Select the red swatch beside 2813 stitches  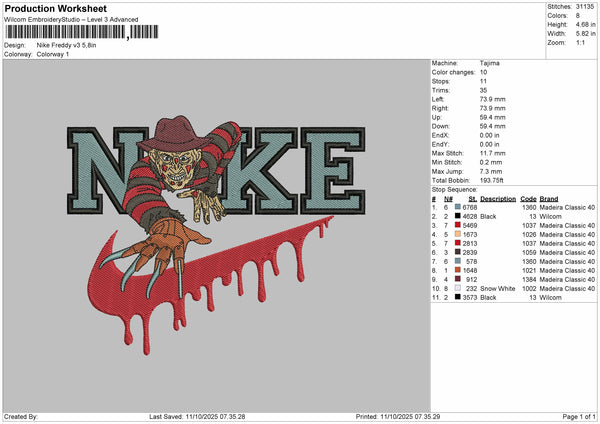pyautogui.click(x=458, y=243)
